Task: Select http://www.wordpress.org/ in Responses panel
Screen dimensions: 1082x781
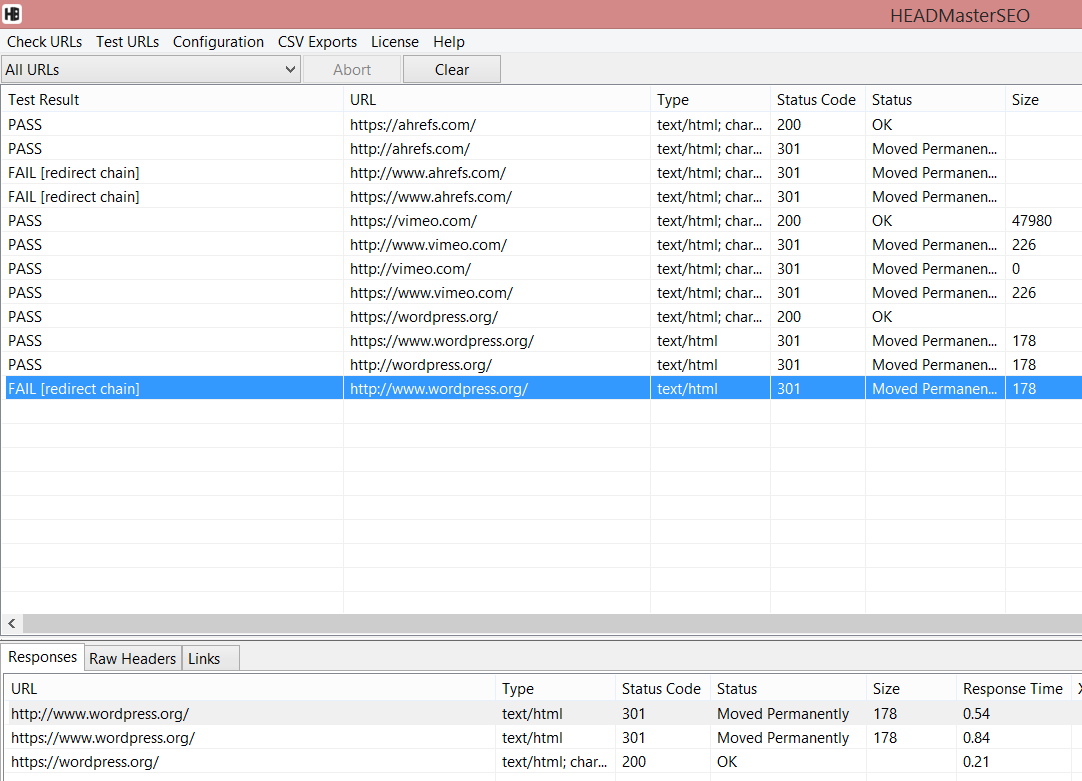Action: (x=542, y=714)
